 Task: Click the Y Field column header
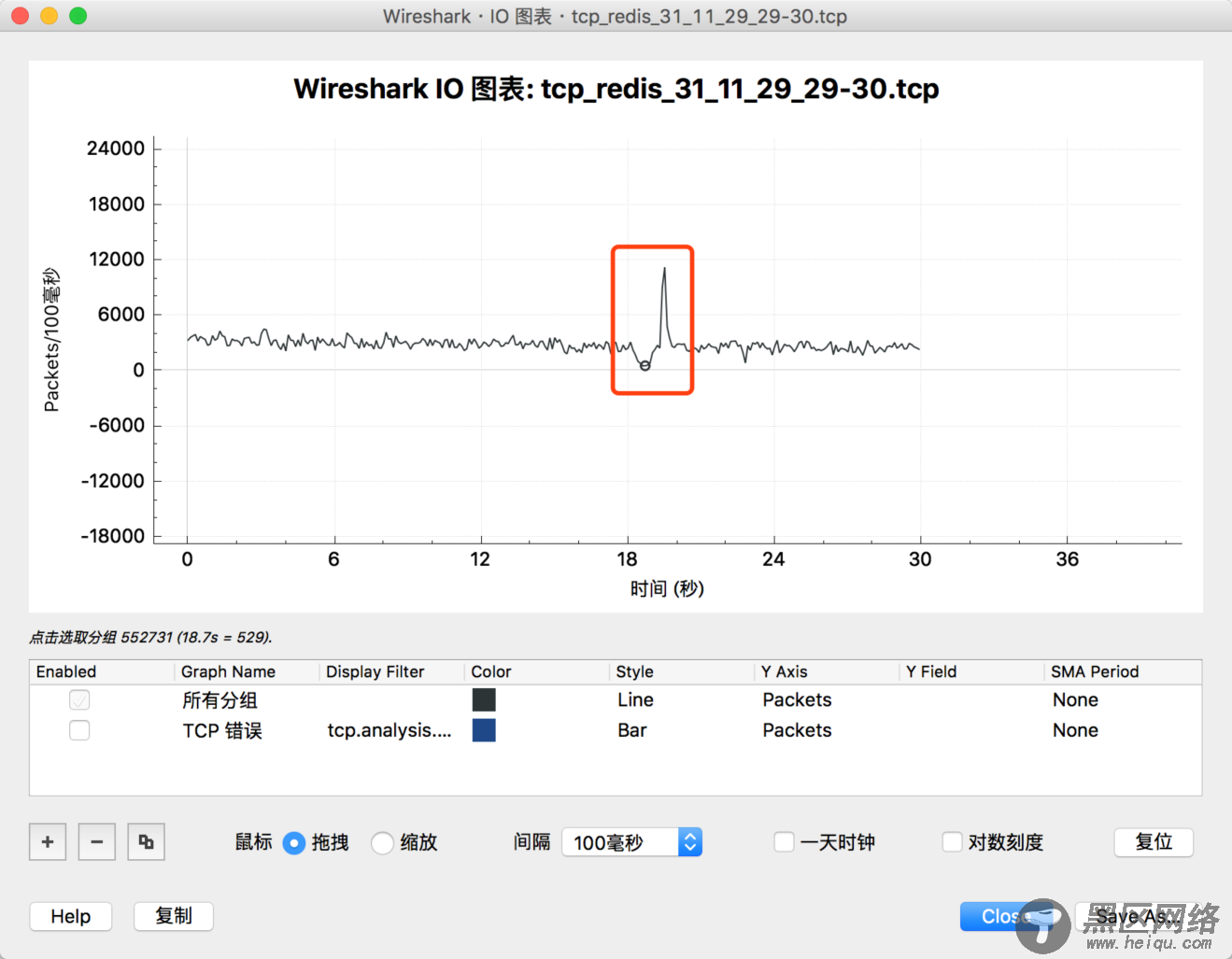pyautogui.click(x=971, y=671)
